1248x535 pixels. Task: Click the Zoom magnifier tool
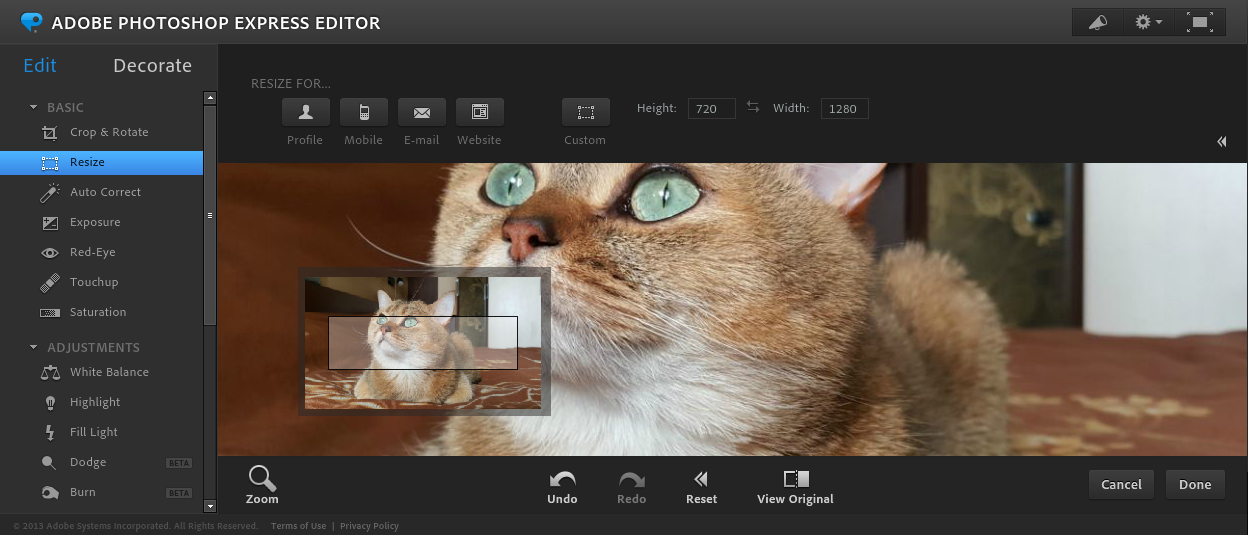coord(262,485)
